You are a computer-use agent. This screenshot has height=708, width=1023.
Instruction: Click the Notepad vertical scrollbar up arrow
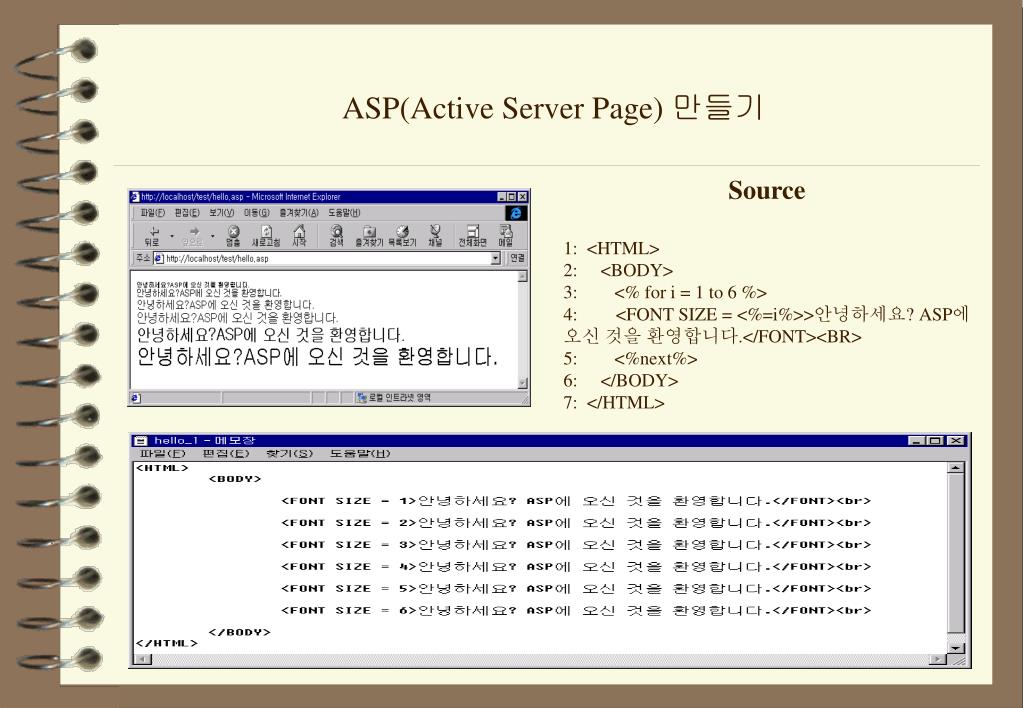click(956, 468)
